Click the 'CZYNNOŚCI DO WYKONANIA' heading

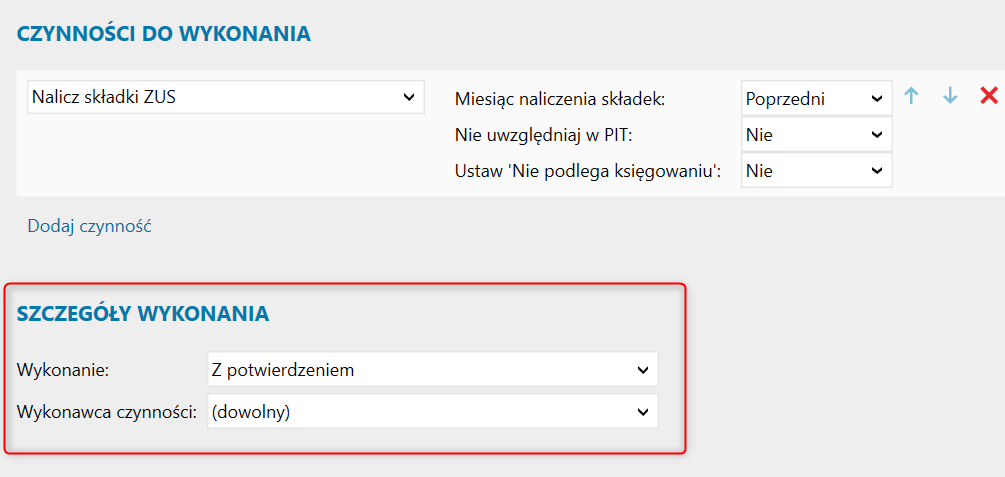pos(164,34)
